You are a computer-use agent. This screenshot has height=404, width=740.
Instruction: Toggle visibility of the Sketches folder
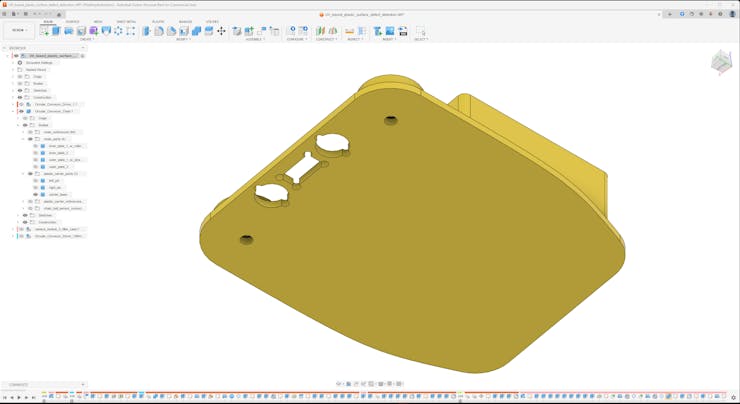tap(20, 90)
